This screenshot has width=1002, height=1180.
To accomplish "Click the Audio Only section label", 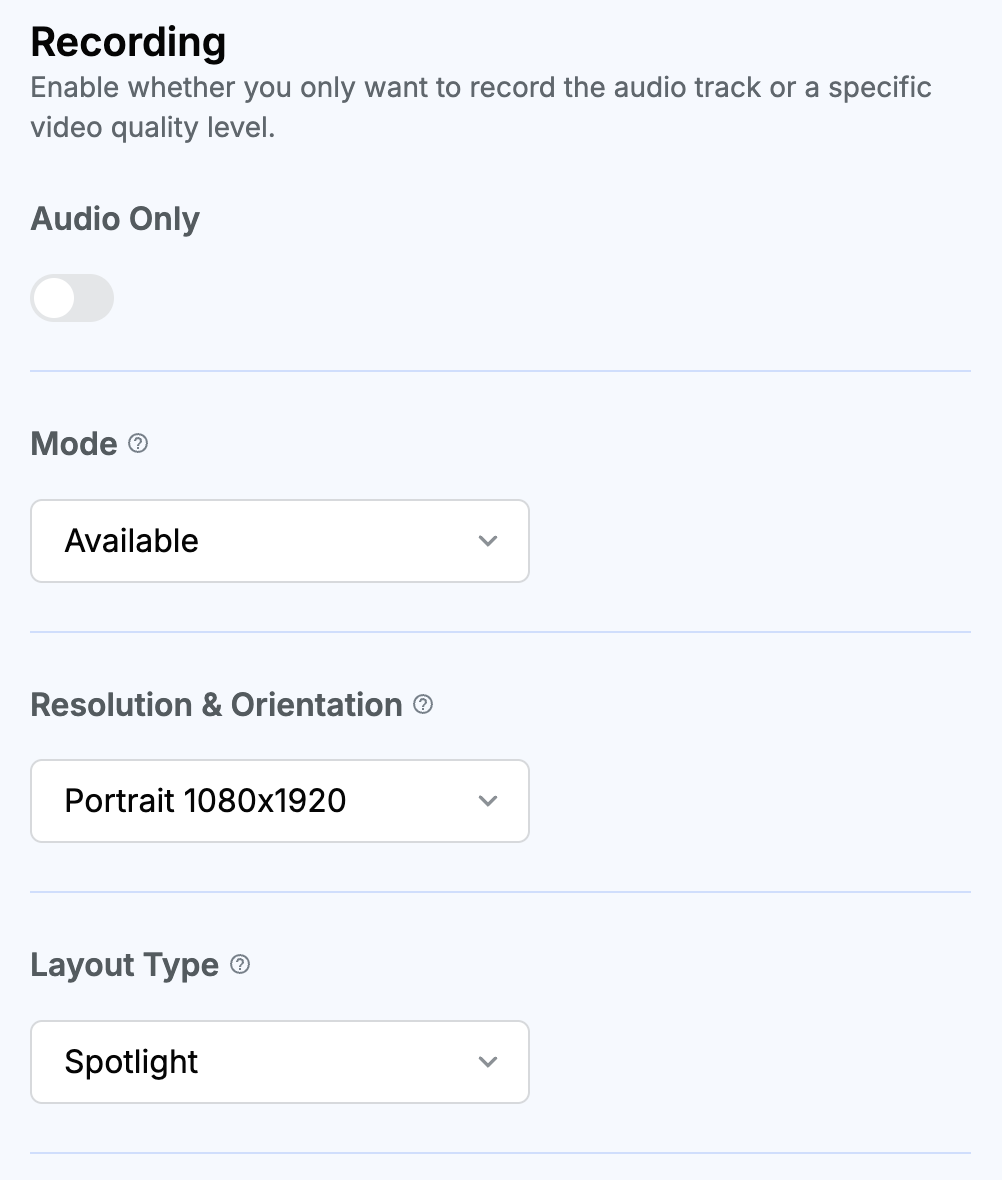I will [115, 218].
